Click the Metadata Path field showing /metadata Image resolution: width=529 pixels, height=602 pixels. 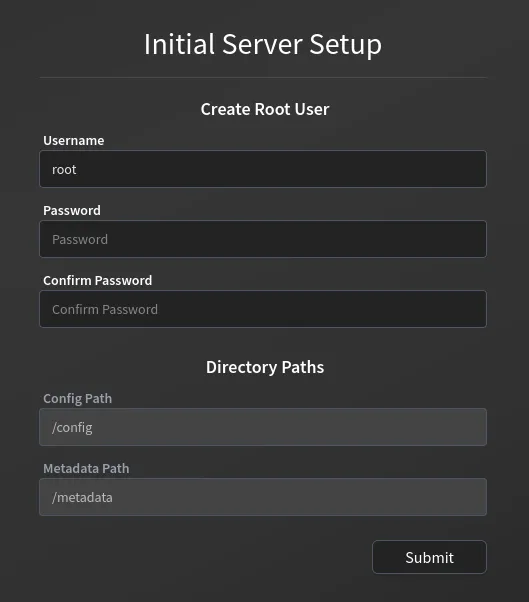point(263,497)
